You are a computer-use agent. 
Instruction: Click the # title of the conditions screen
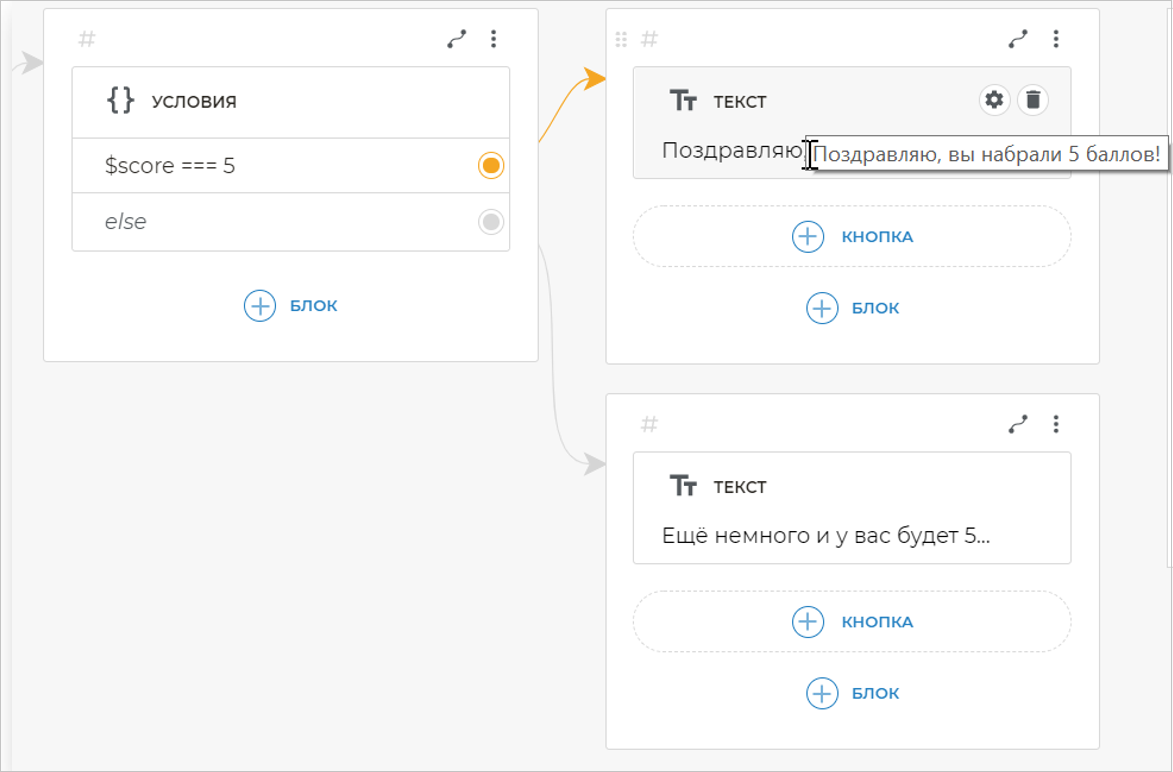[x=88, y=39]
